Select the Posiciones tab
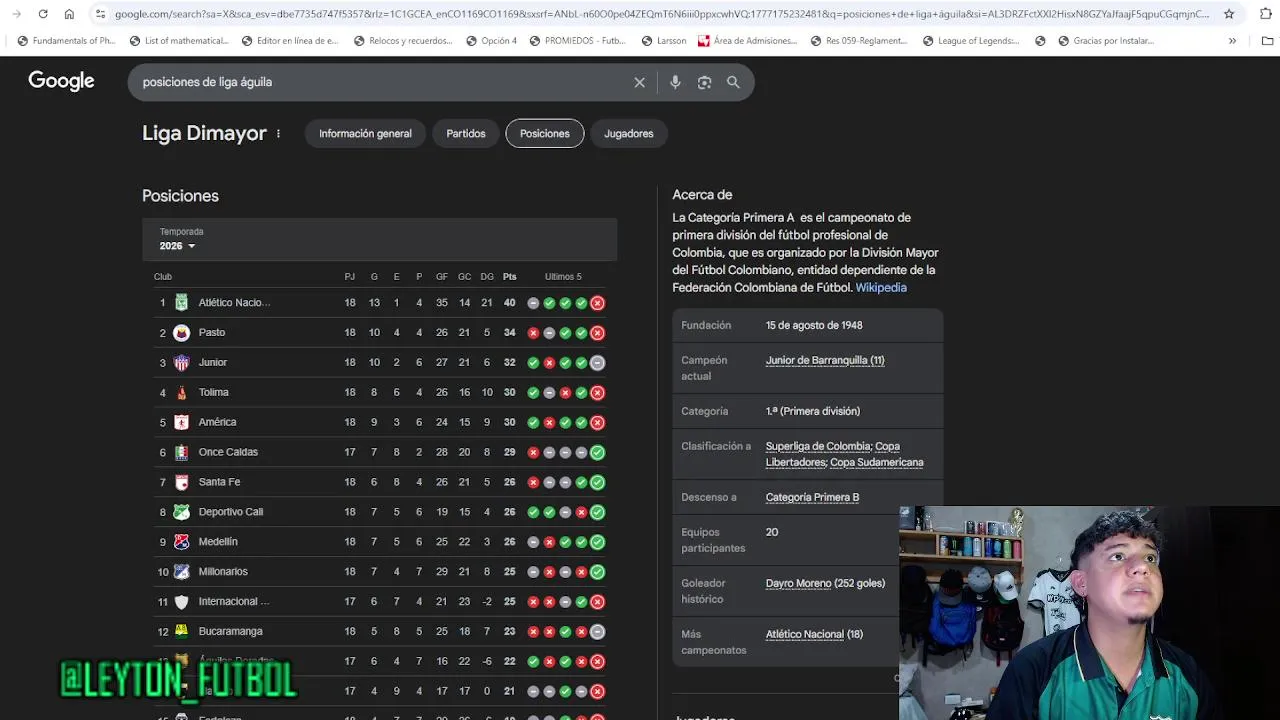Viewport: 1280px width, 720px height. click(545, 134)
